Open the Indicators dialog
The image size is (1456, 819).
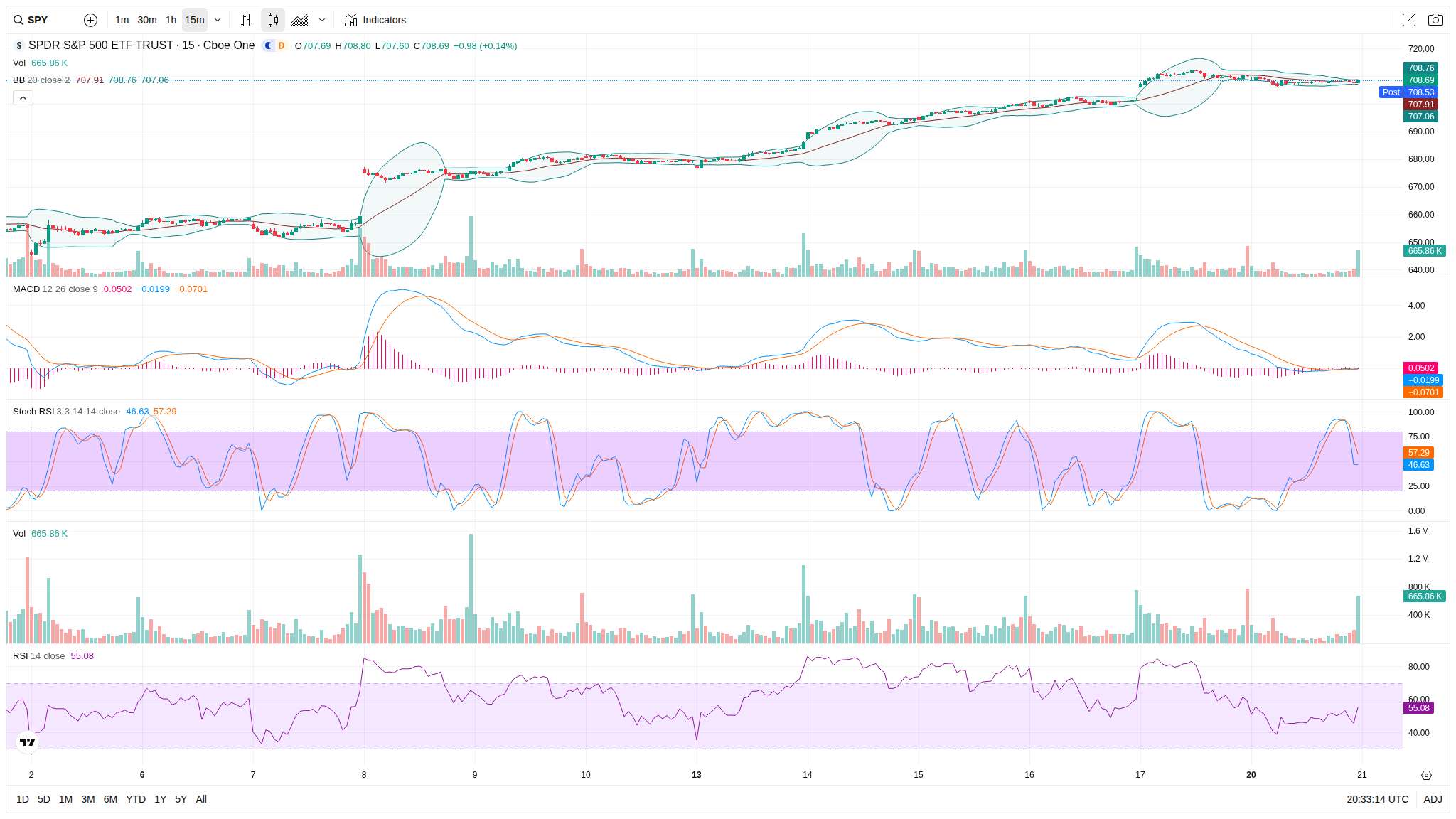tap(375, 20)
